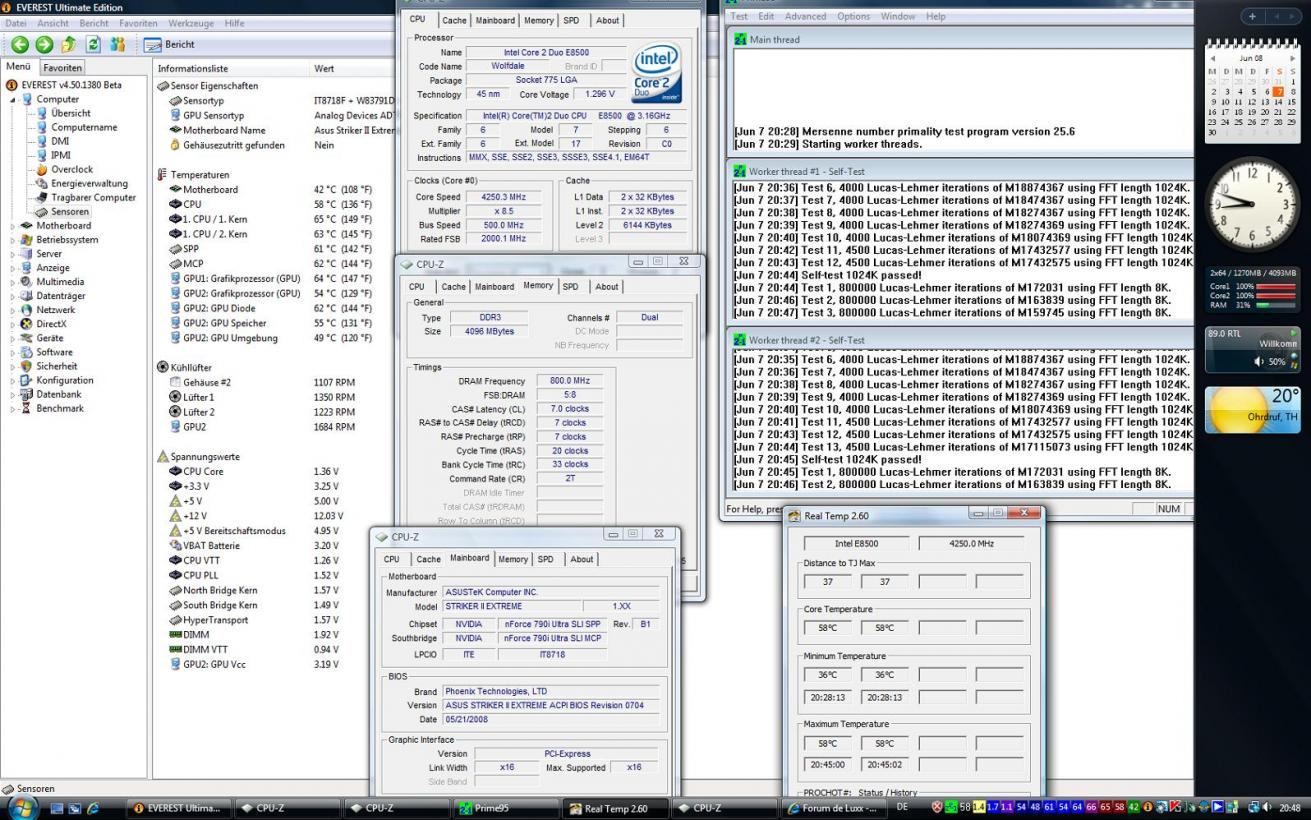Open the Edit menu in Prime95
The height and width of the screenshot is (820, 1311).
click(766, 16)
